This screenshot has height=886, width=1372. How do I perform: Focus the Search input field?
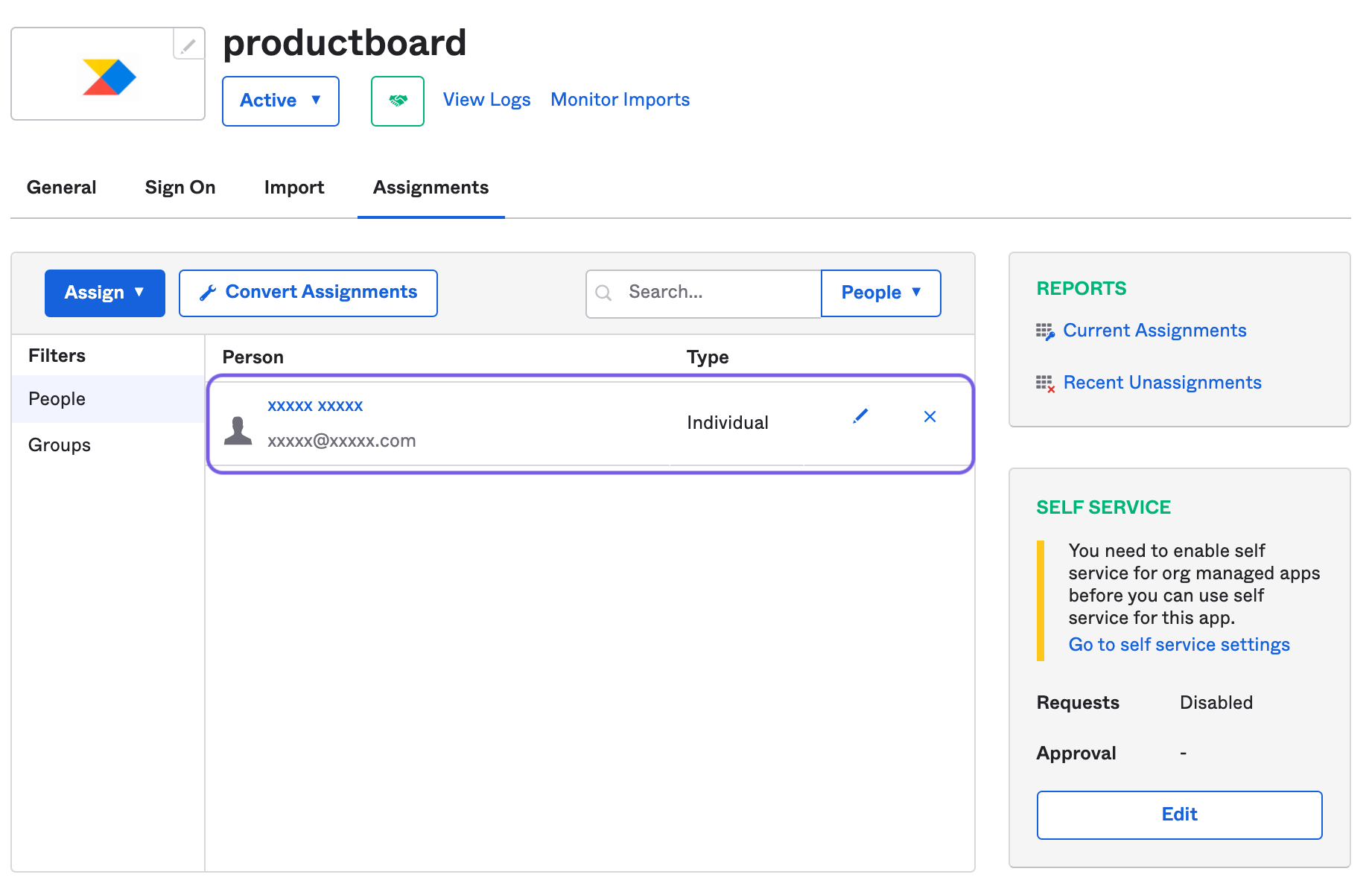coord(704,293)
